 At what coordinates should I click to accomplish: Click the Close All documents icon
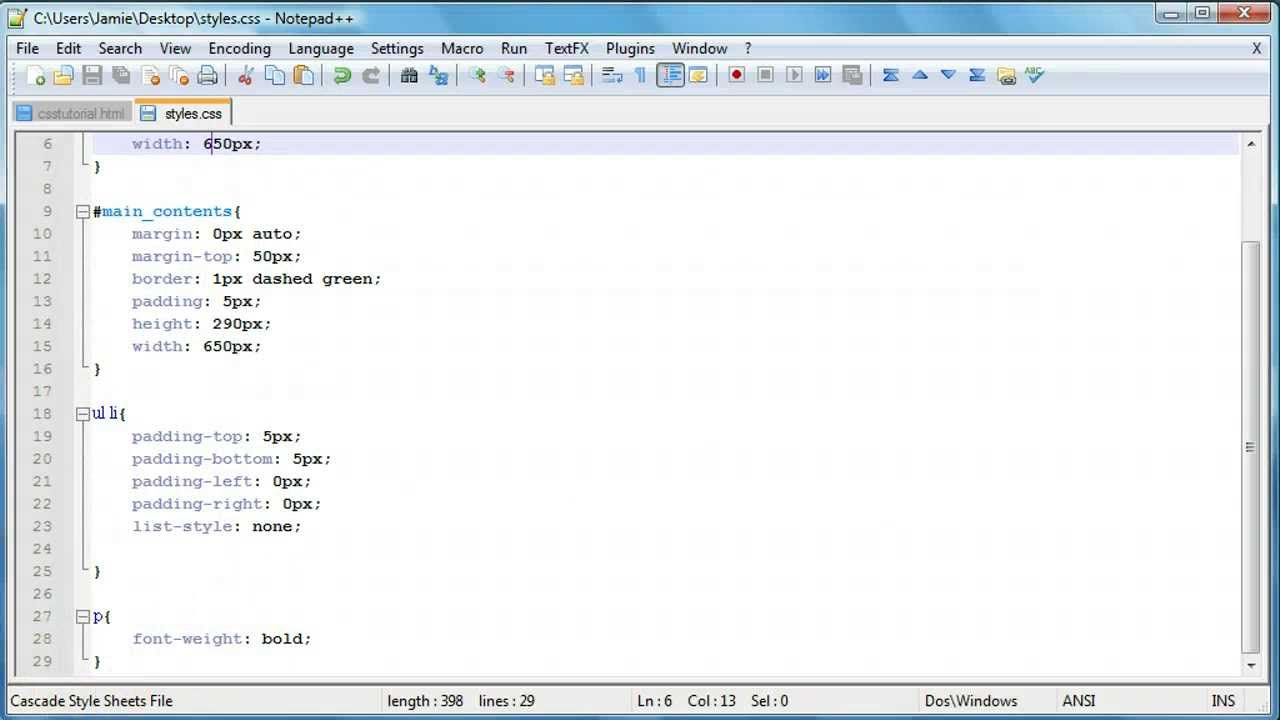coord(179,76)
